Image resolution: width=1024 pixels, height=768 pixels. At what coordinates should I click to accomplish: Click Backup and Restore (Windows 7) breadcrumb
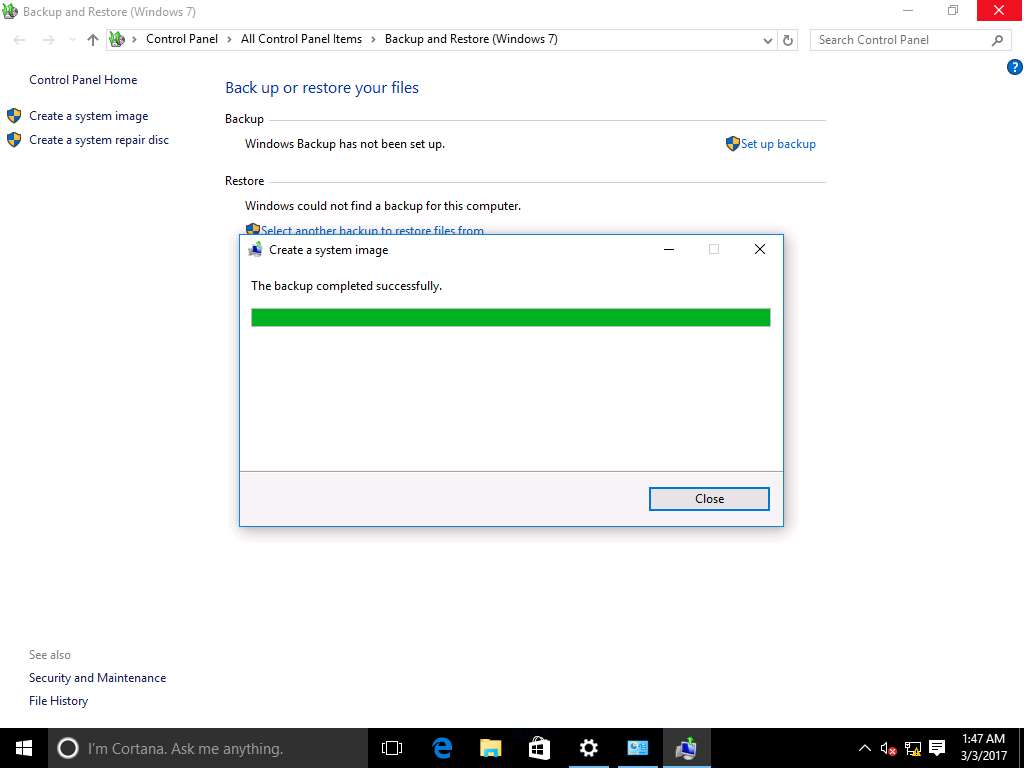[471, 39]
